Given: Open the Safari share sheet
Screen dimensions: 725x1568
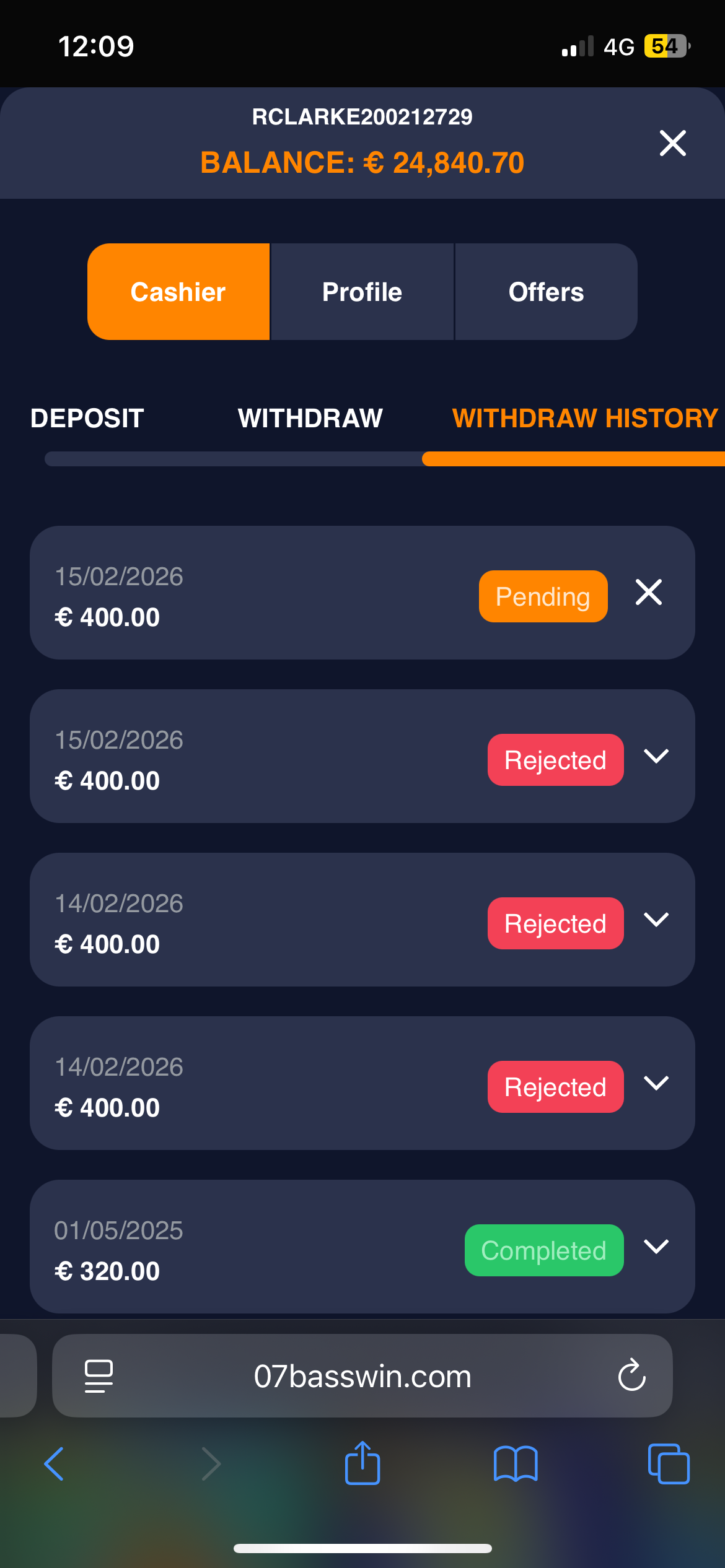Looking at the screenshot, I should 362,1463.
